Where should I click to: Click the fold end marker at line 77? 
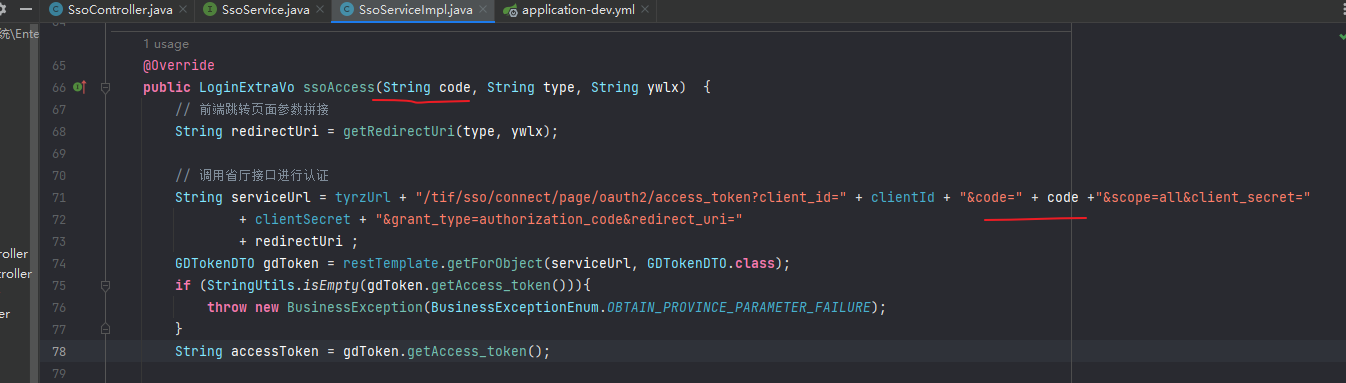(x=105, y=329)
